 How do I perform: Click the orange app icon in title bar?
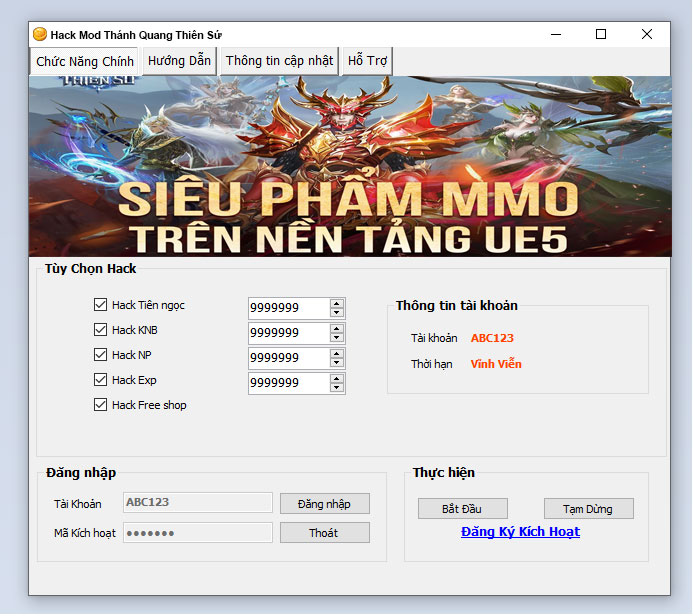point(40,34)
